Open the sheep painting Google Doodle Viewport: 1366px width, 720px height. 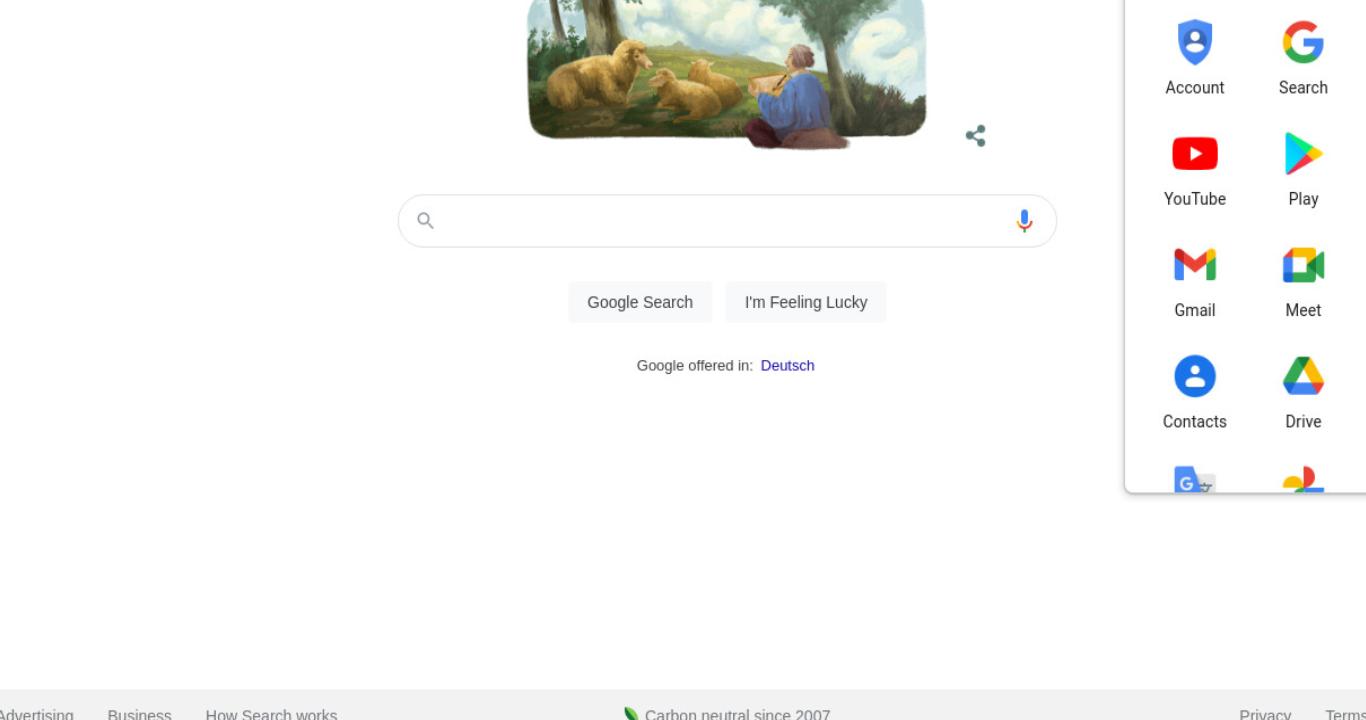[726, 70]
